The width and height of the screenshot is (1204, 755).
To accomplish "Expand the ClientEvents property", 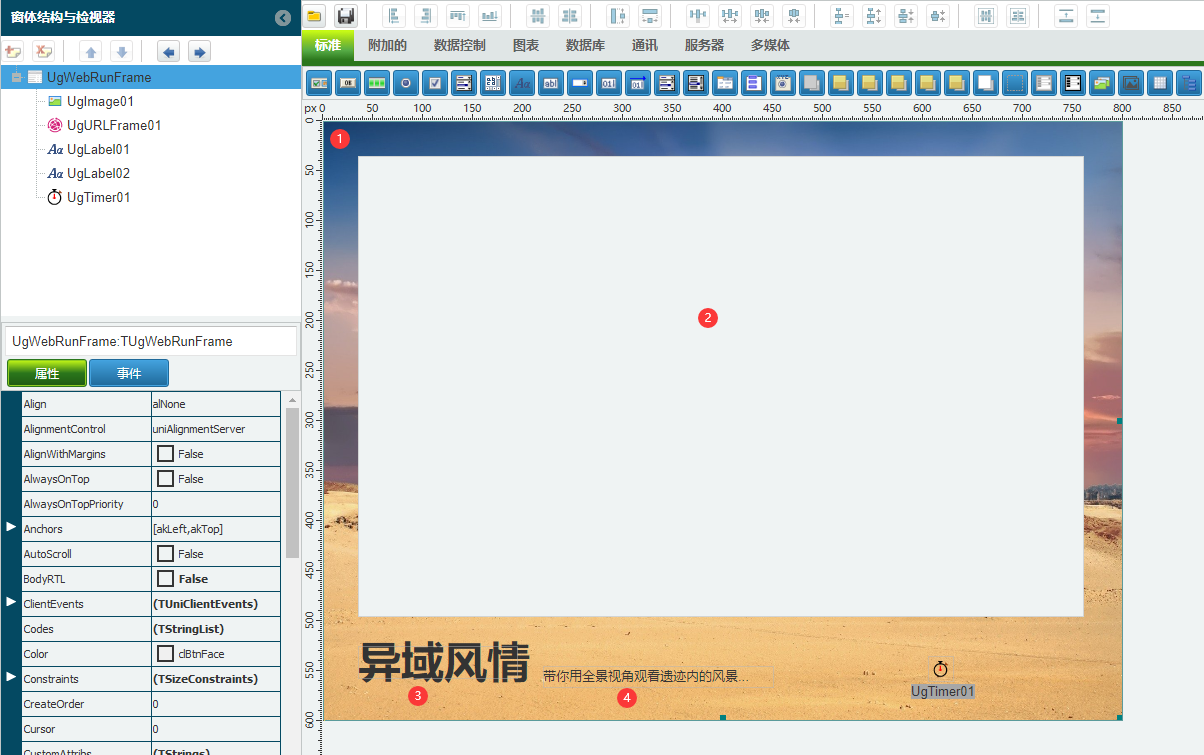I will 12,601.
